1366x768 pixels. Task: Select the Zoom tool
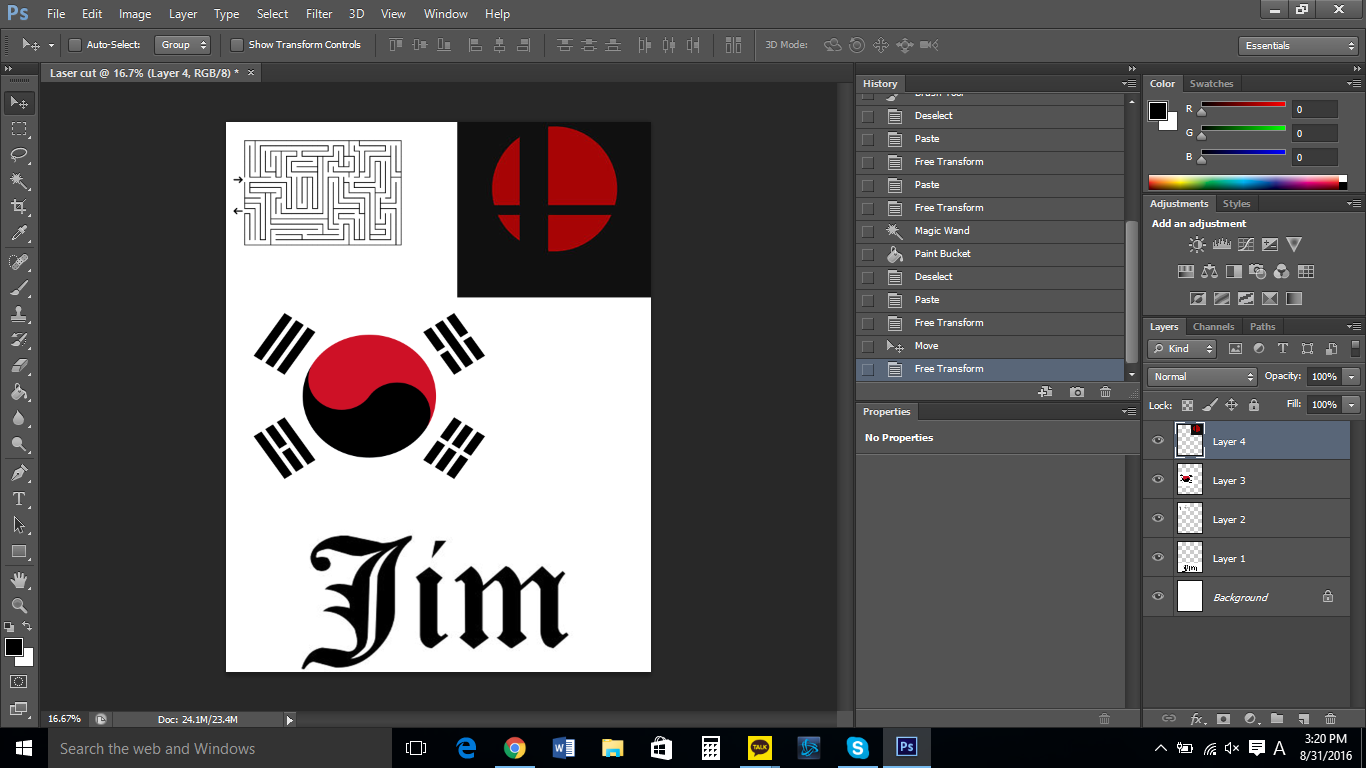(x=19, y=606)
